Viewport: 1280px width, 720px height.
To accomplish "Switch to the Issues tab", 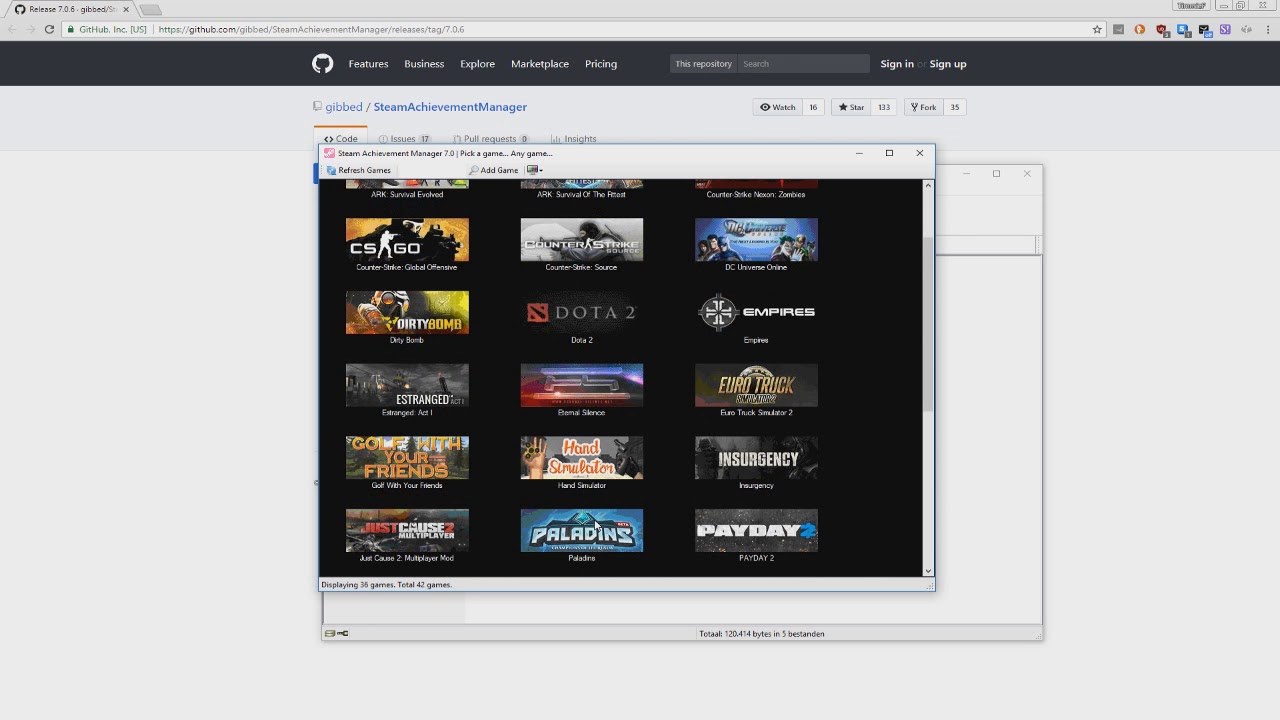I will [404, 139].
